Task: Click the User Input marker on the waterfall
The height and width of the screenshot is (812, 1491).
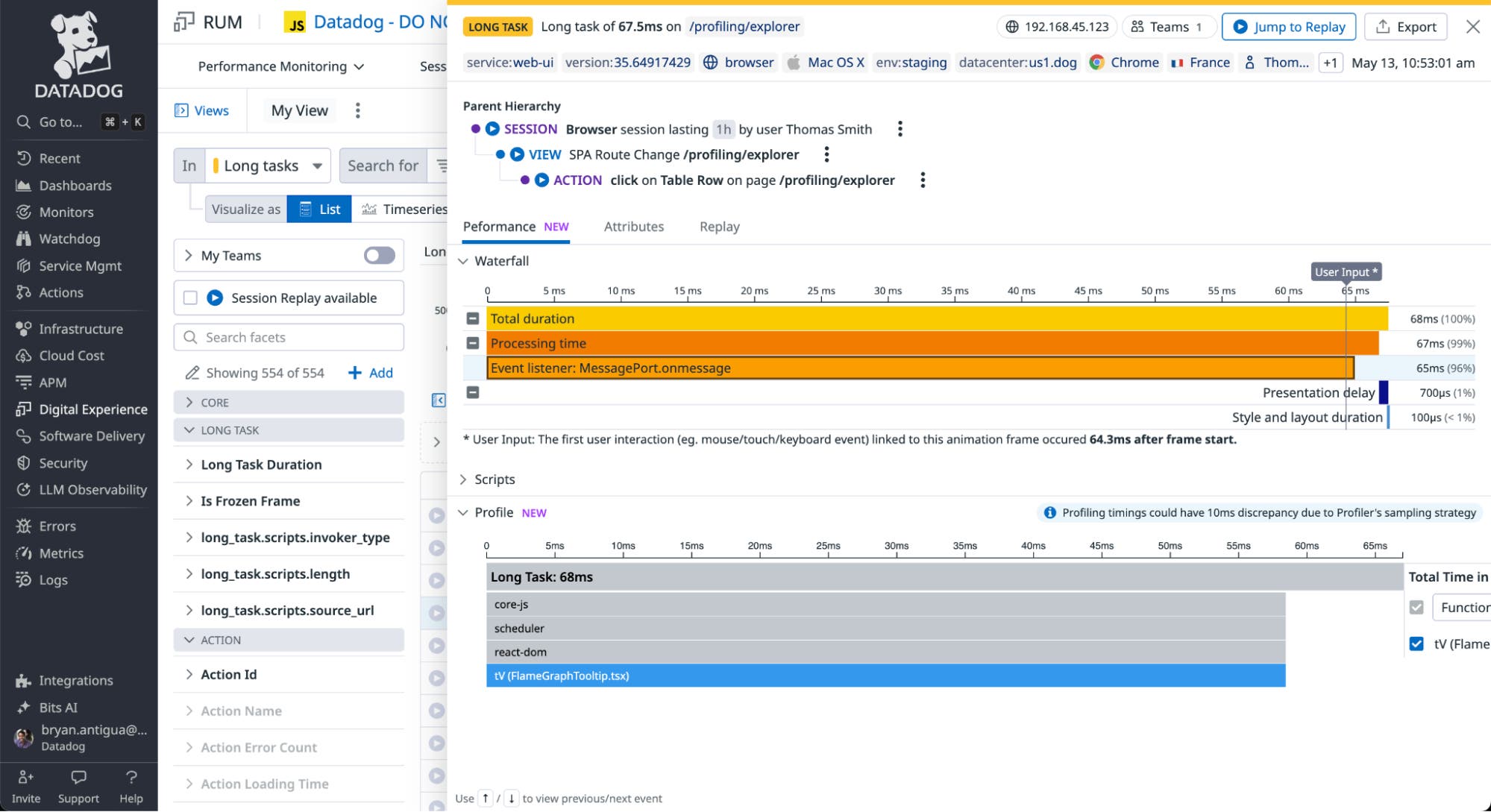Action: click(1346, 271)
